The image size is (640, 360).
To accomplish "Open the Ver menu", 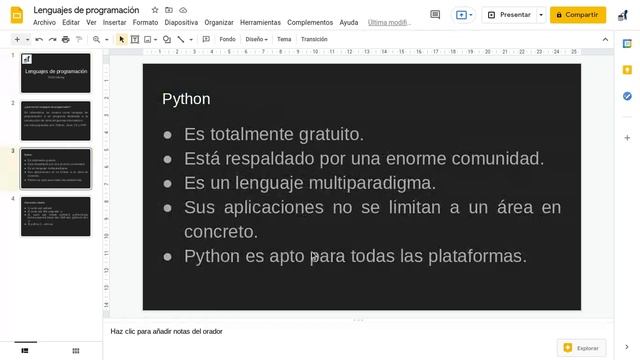I will click(91, 22).
